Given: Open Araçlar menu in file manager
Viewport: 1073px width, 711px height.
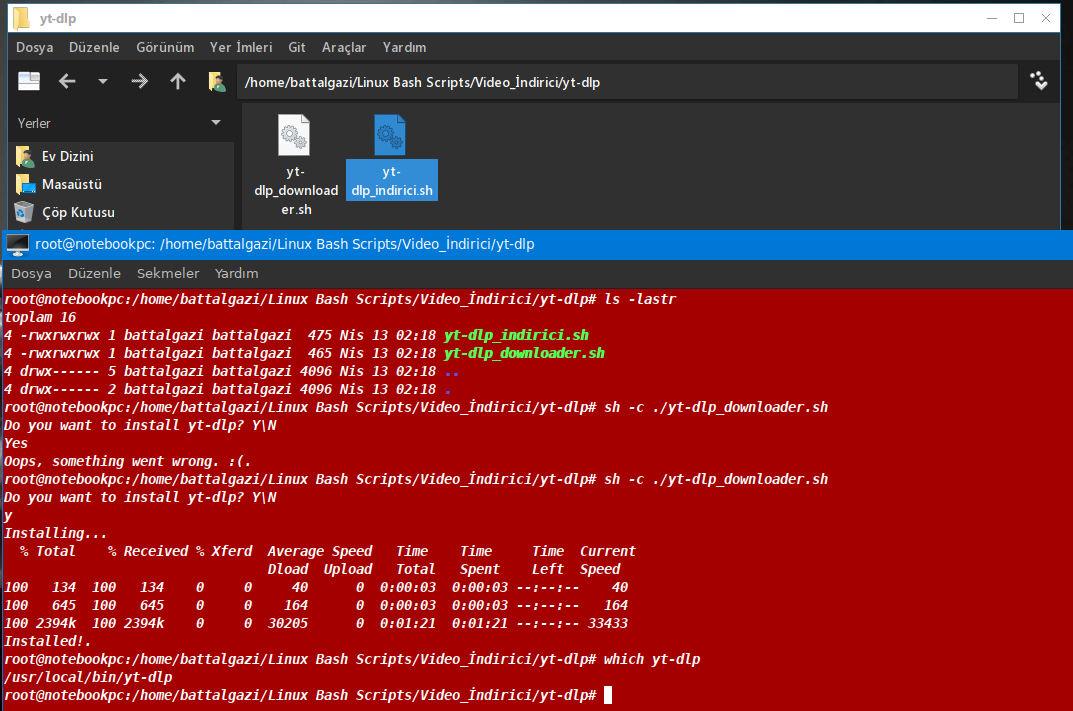Looking at the screenshot, I should [344, 47].
